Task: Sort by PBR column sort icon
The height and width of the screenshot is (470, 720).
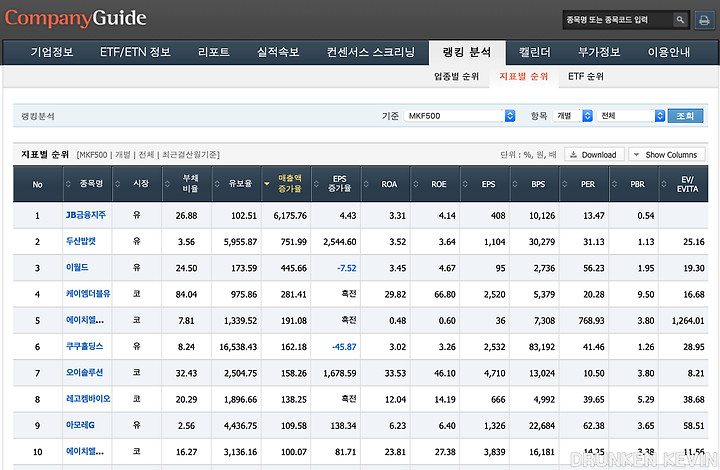Action: 614,184
